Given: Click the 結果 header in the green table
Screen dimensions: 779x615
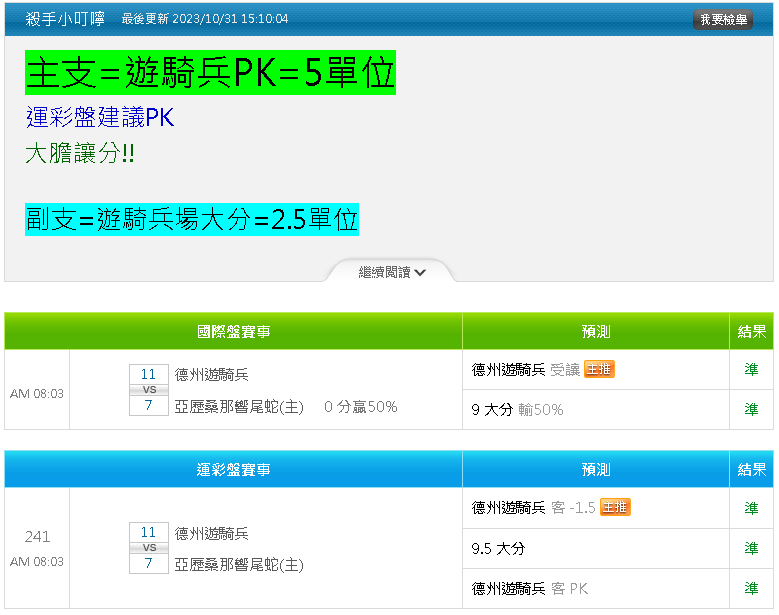Looking at the screenshot, I should click(752, 331).
